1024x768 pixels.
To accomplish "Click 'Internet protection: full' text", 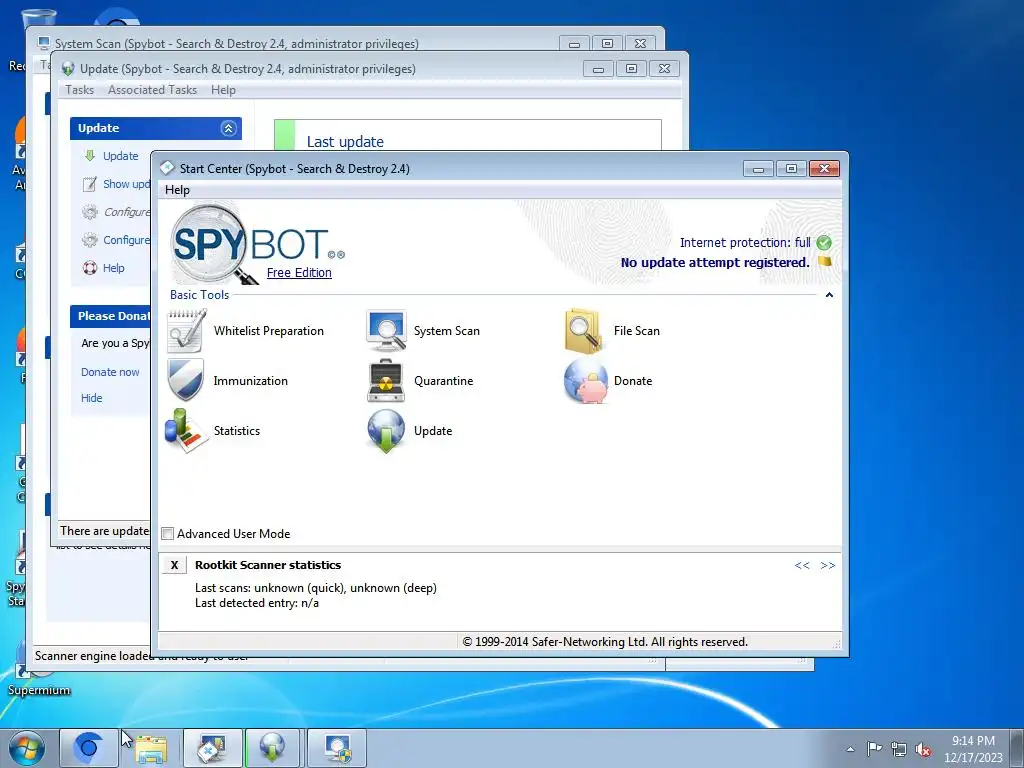I will [745, 243].
